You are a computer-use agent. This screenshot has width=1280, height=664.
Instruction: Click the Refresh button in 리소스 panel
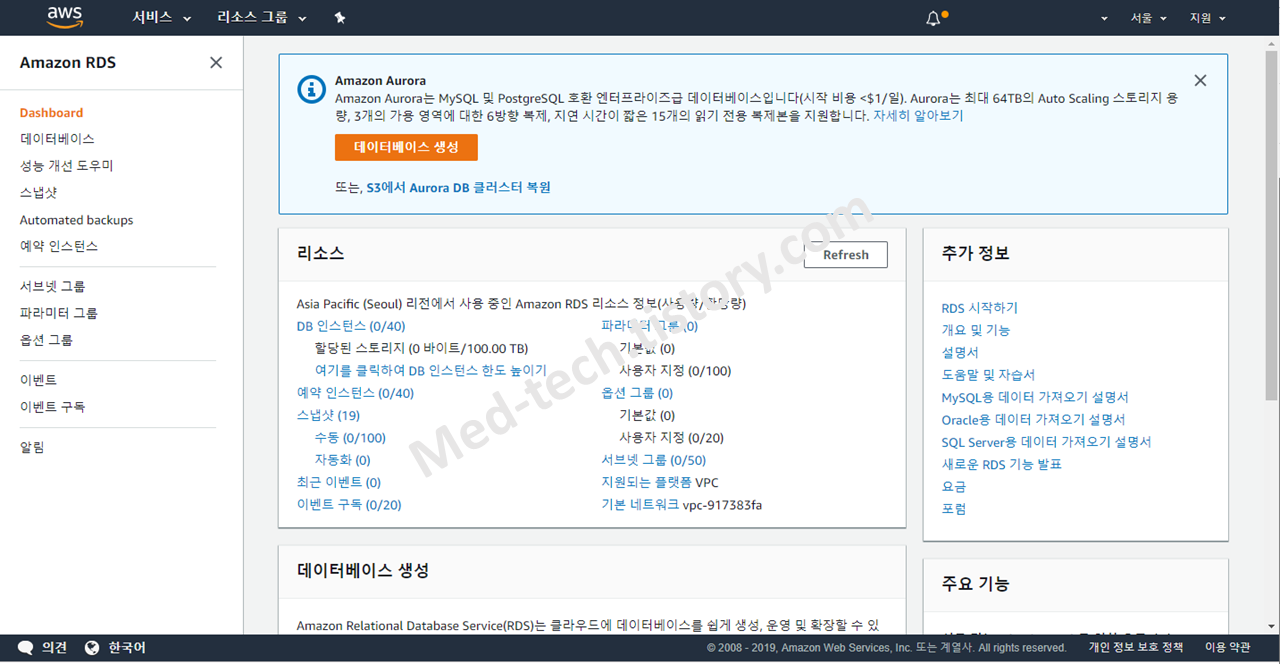pyautogui.click(x=845, y=255)
